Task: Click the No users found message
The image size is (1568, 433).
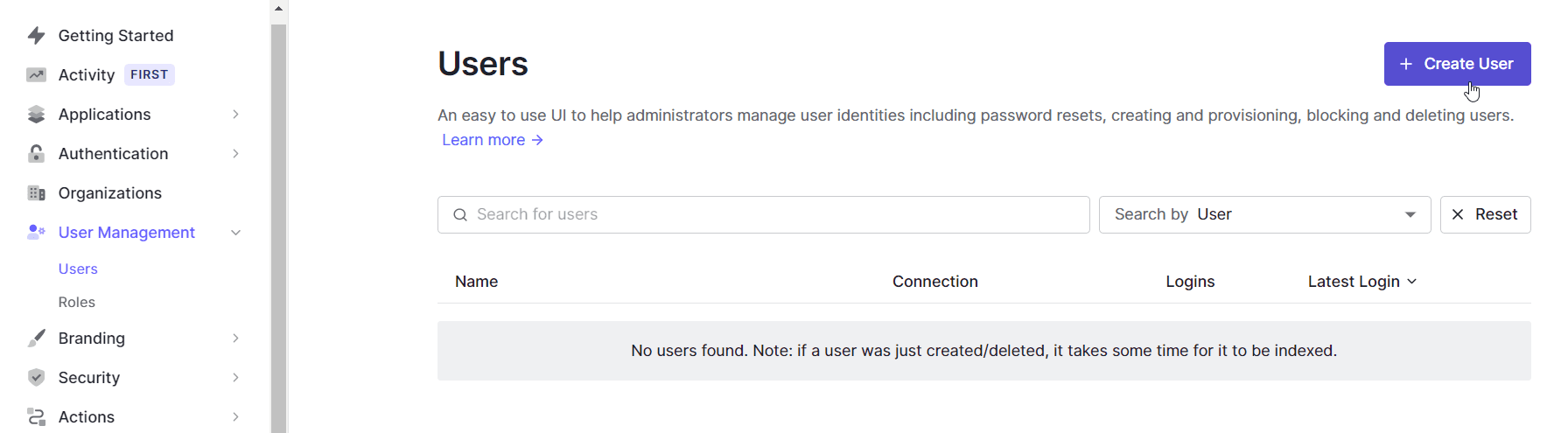Action: [984, 351]
